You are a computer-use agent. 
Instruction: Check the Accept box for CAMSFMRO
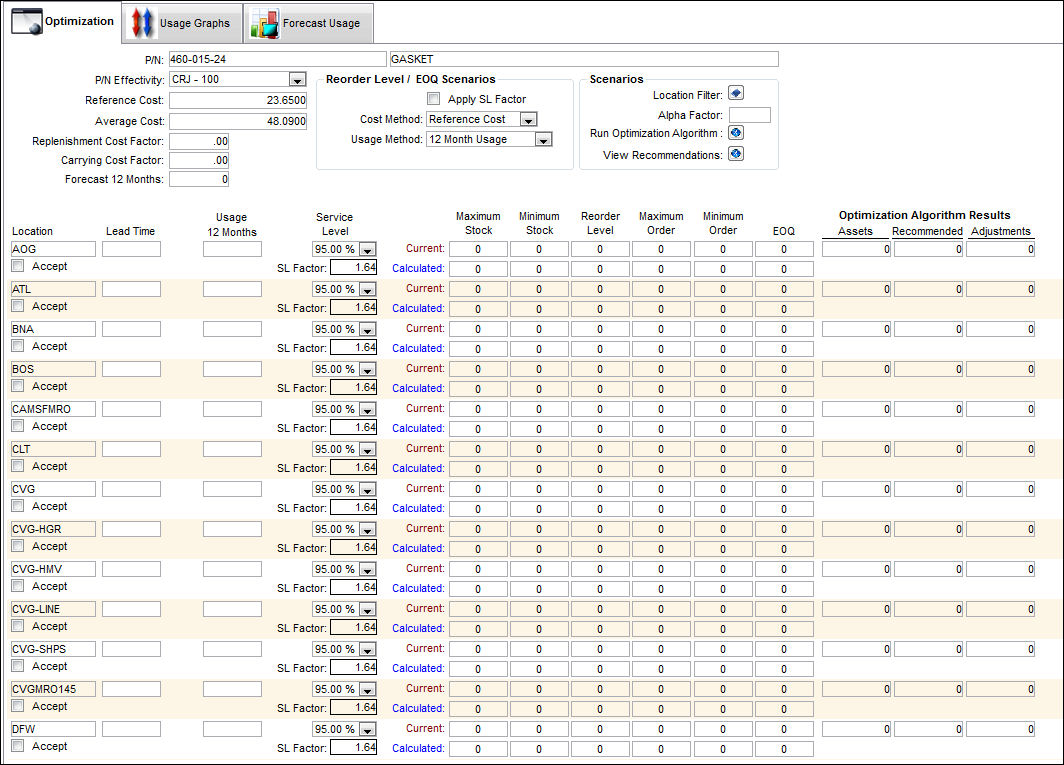click(x=18, y=426)
